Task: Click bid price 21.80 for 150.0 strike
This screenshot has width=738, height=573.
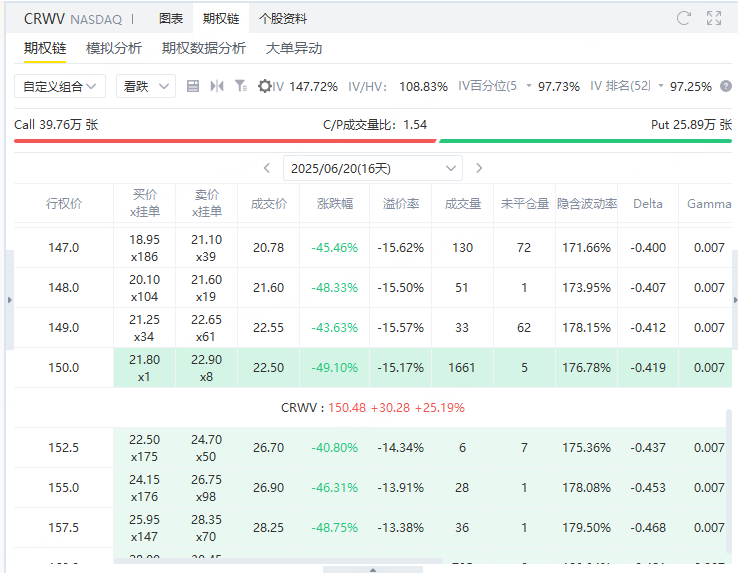Action: (x=144, y=360)
